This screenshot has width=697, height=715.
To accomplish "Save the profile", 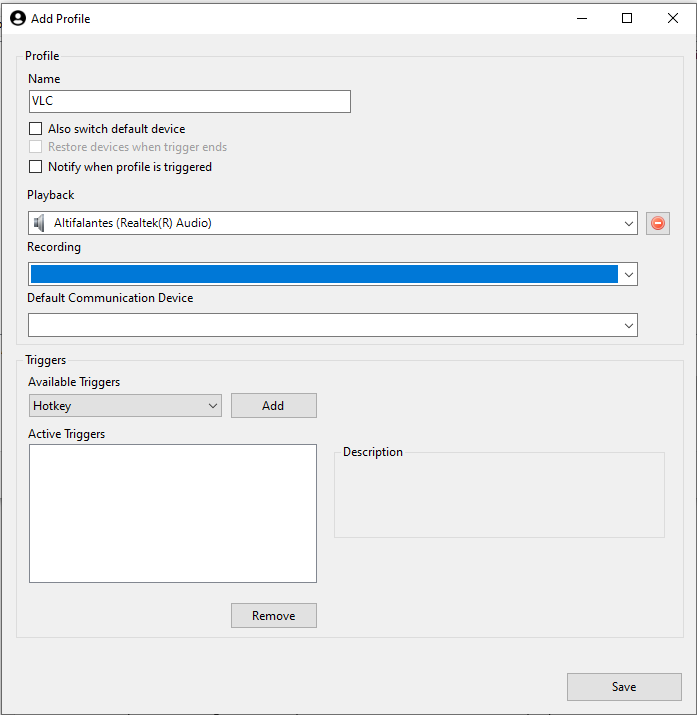I will click(624, 687).
